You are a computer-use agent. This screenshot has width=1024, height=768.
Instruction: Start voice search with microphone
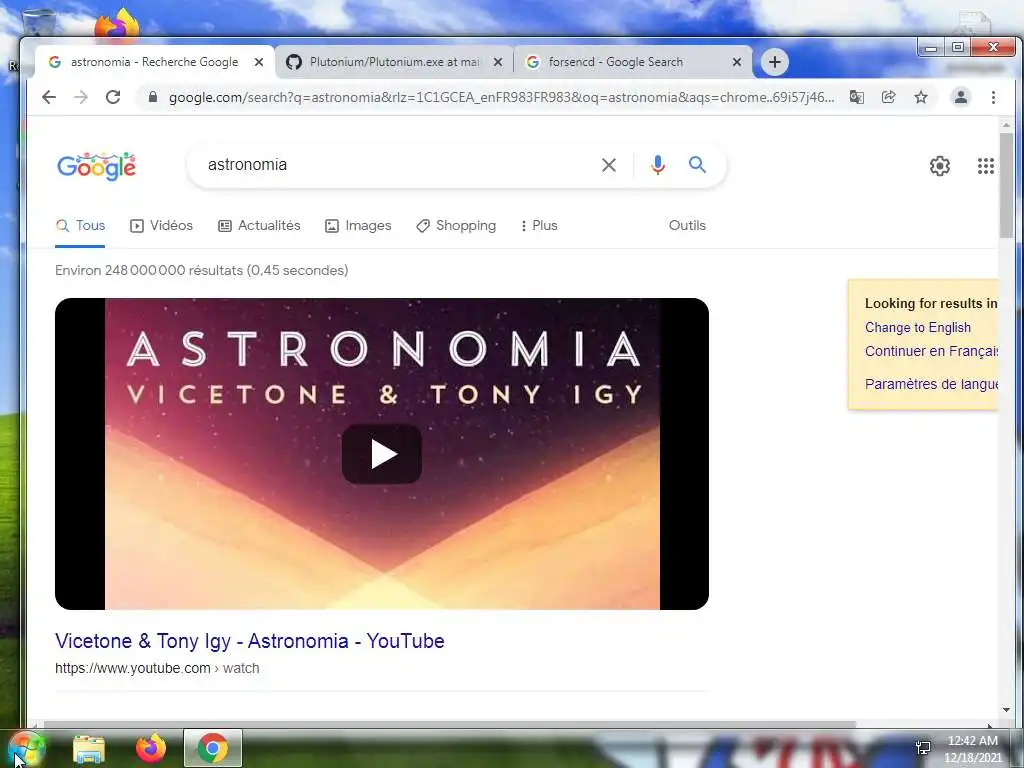[658, 165]
